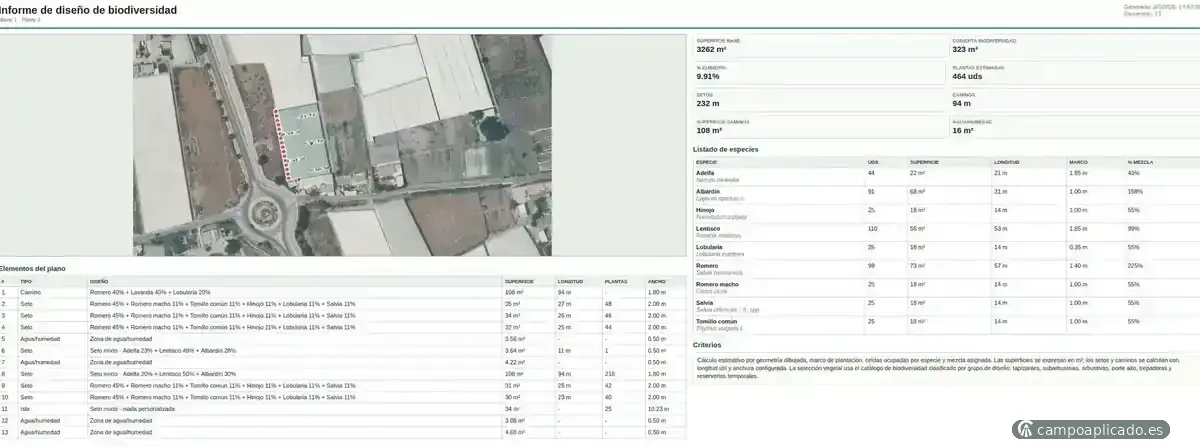Image resolution: width=1200 pixels, height=447 pixels.
Task: Click the Lentisco length value "53 m"
Action: (1001, 228)
